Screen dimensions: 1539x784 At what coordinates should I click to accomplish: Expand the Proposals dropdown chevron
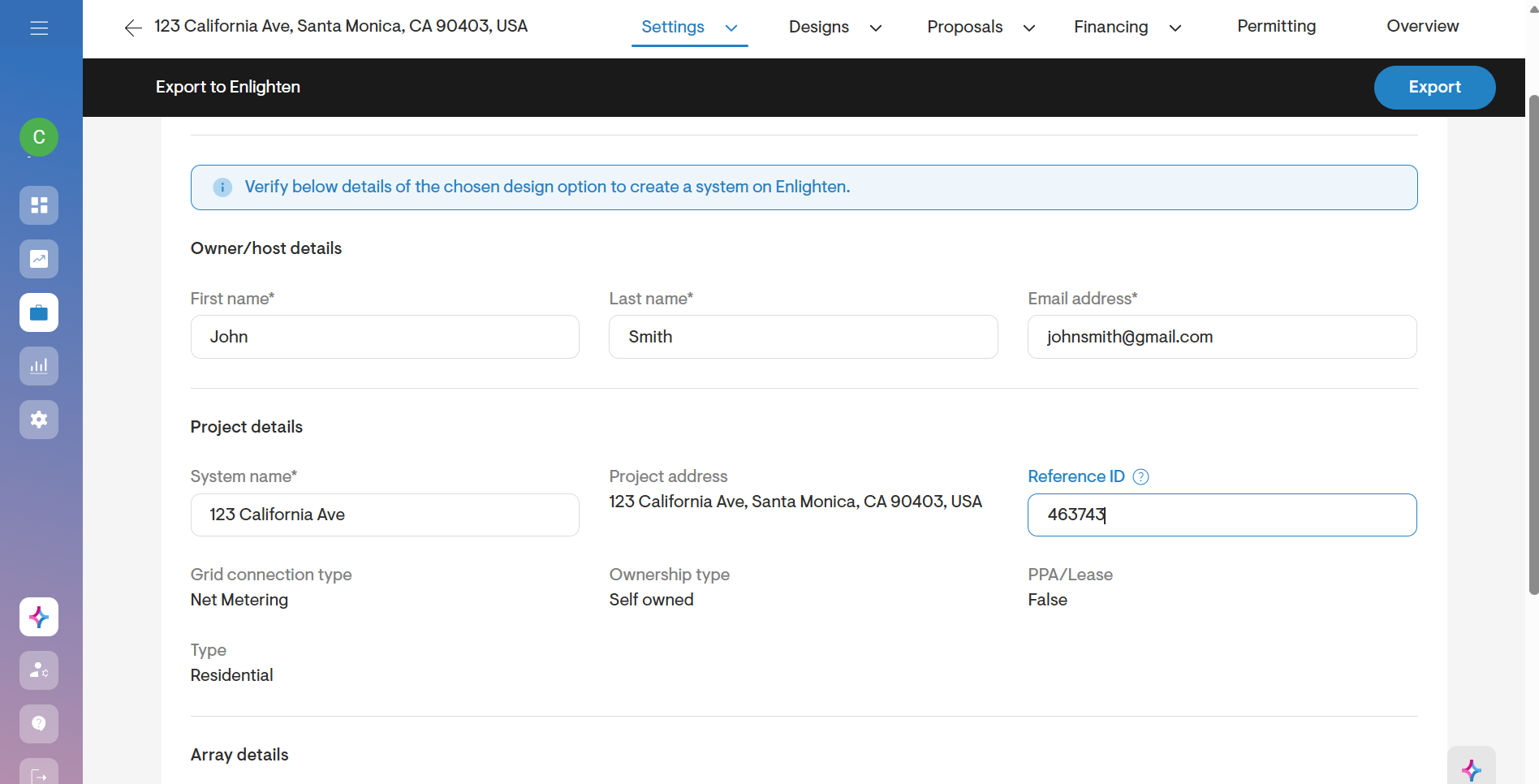(x=1029, y=28)
